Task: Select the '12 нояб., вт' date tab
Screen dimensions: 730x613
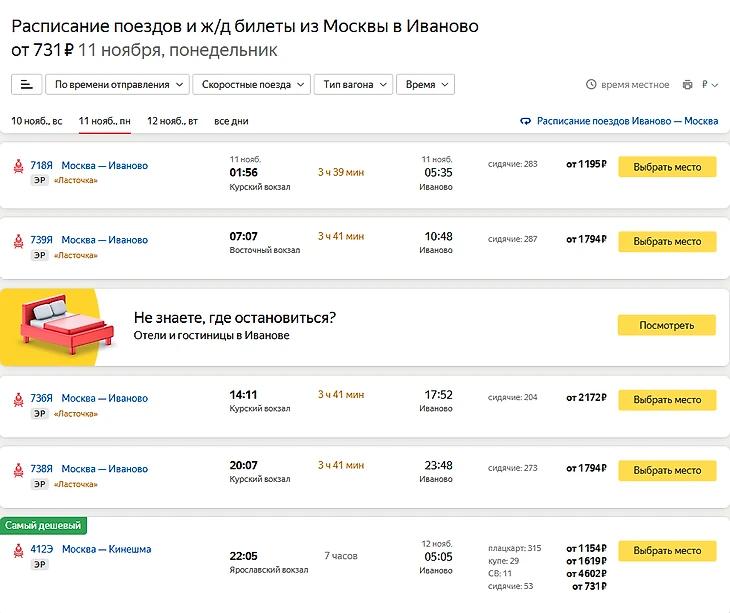Action: 172,121
